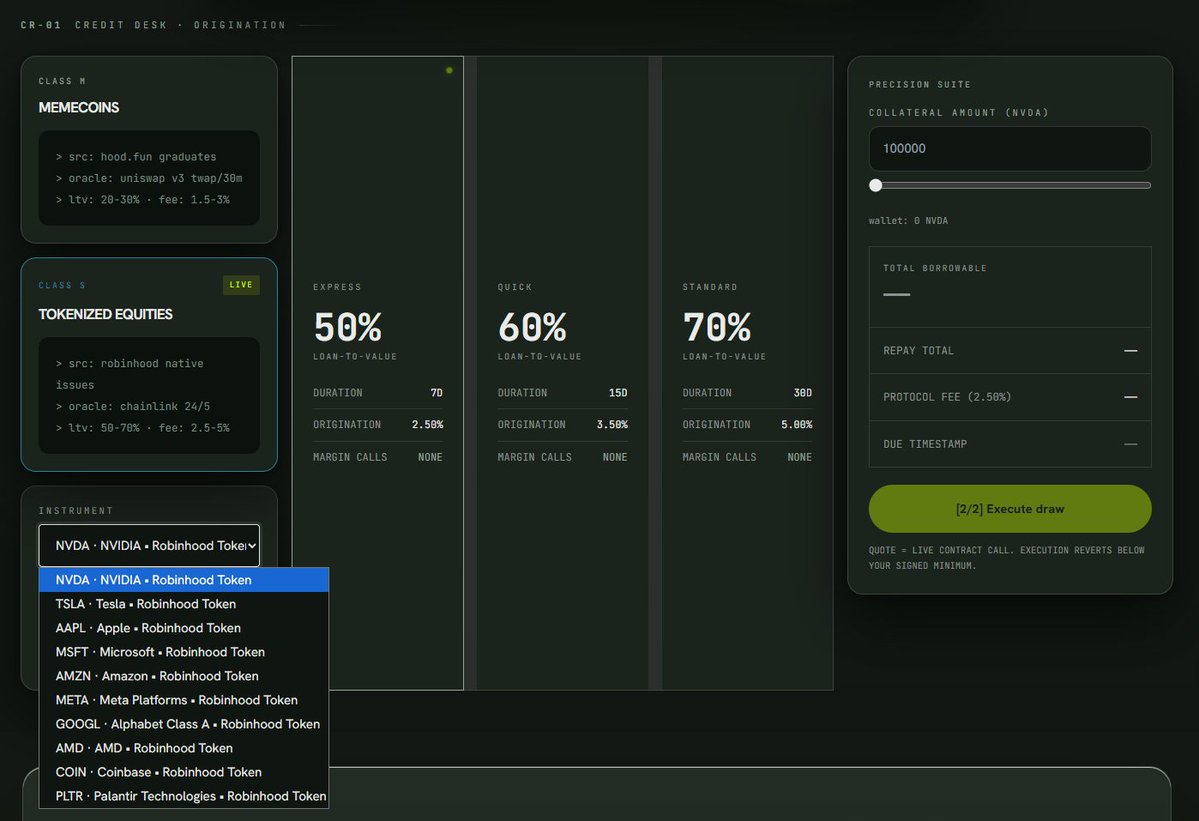The width and height of the screenshot is (1199, 821).
Task: Click the Due Timestamp row
Action: pyautogui.click(x=1009, y=444)
